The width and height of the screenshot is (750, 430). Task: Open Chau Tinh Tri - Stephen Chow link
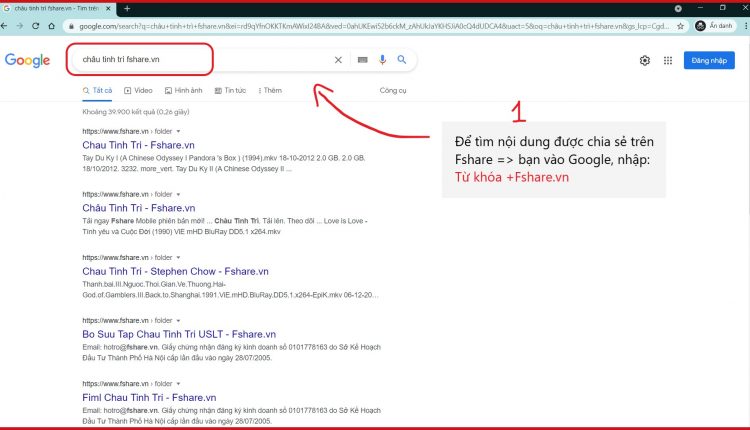tap(175, 271)
